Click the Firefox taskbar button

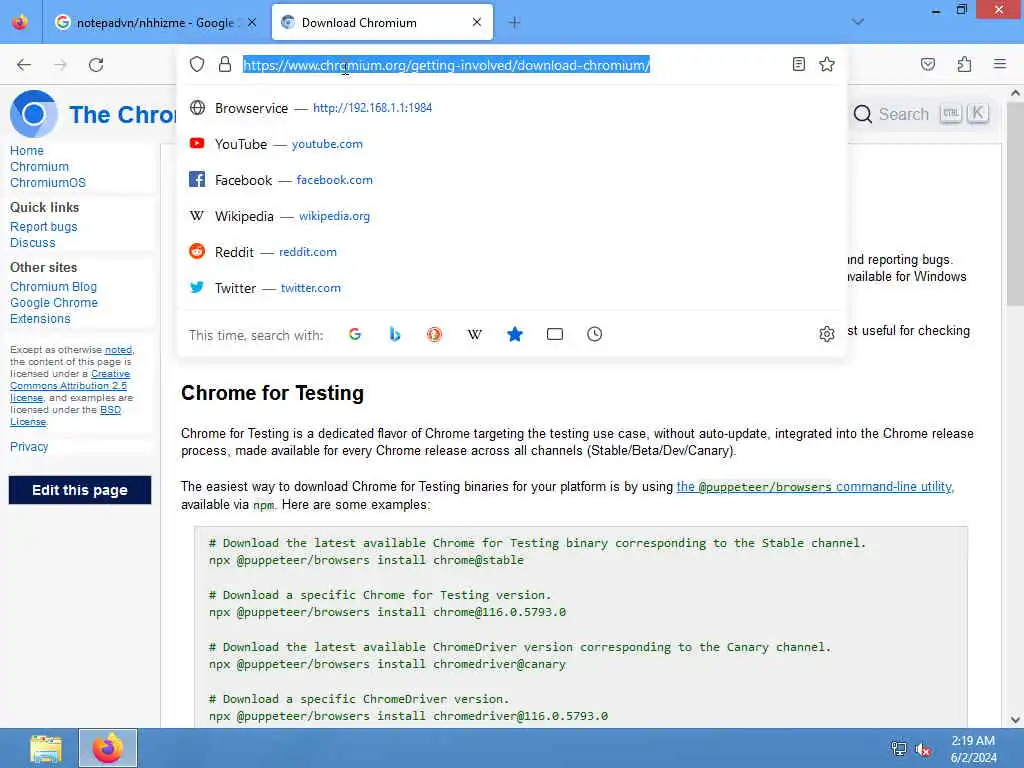pyautogui.click(x=108, y=748)
